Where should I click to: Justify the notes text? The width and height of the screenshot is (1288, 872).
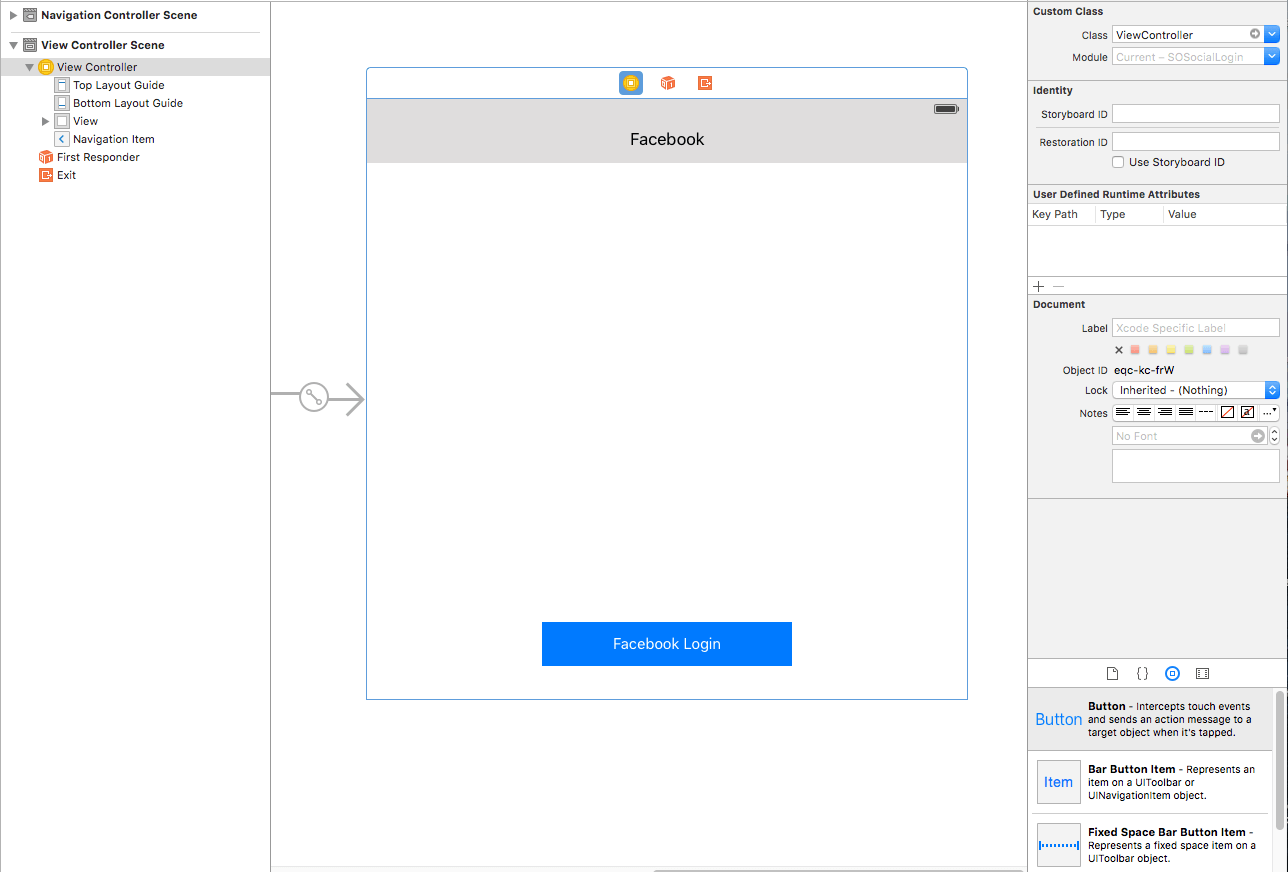pyautogui.click(x=1186, y=412)
